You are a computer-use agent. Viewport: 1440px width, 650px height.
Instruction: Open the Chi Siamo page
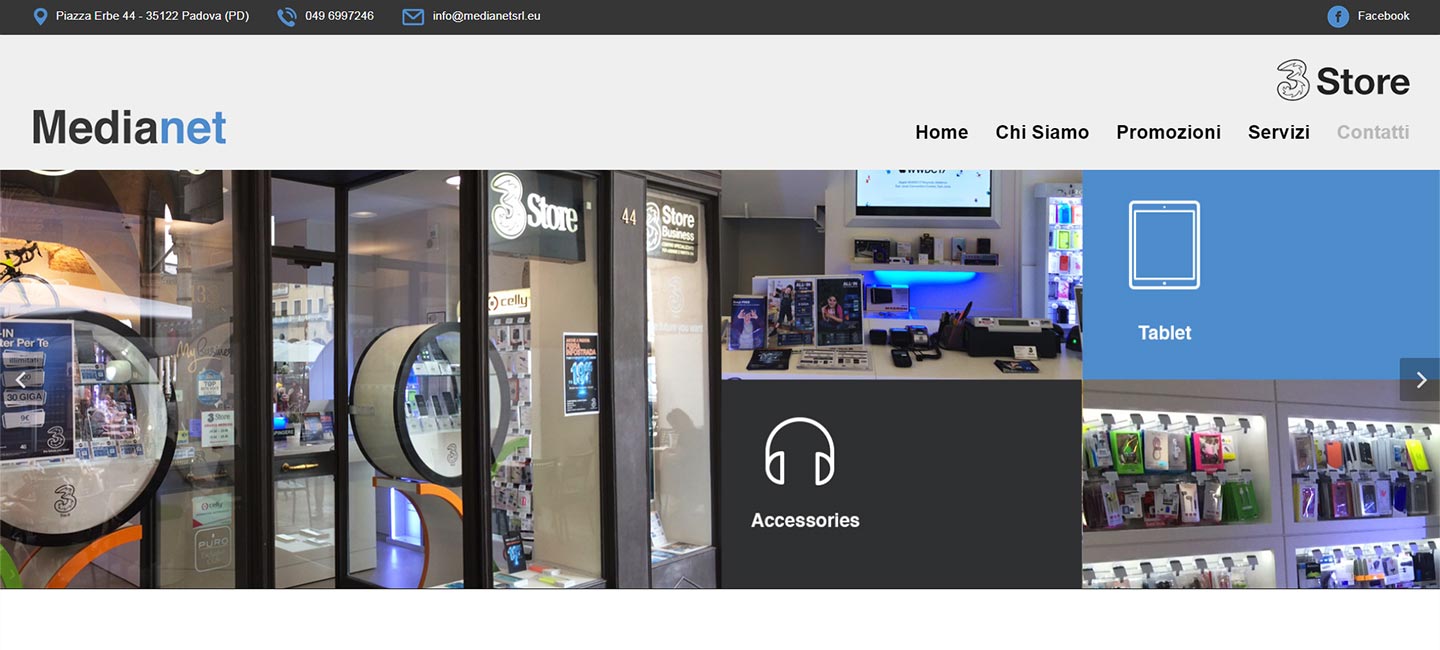[x=1042, y=132]
